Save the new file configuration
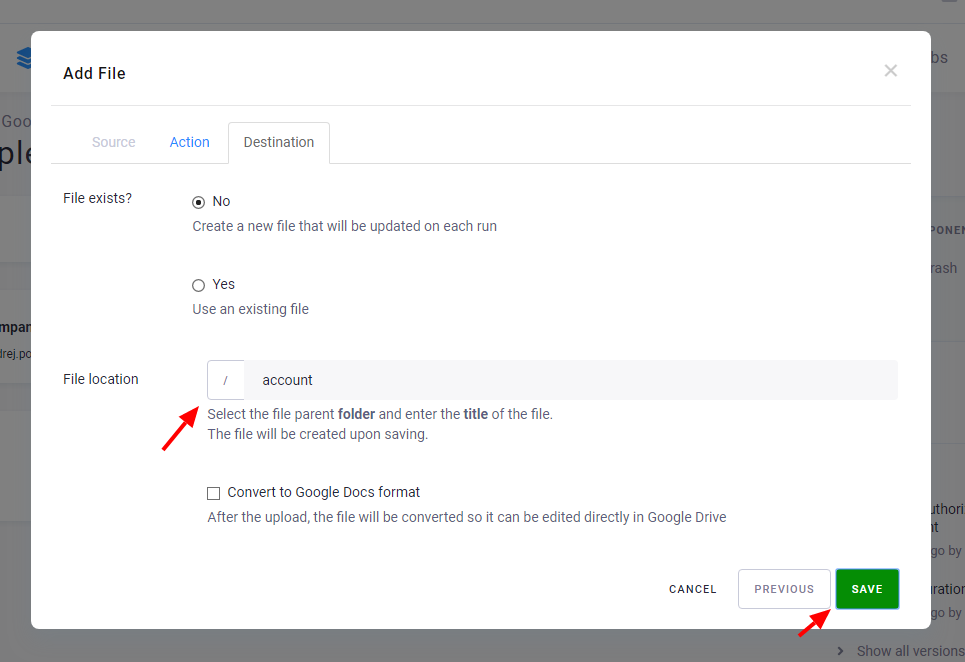 [867, 589]
